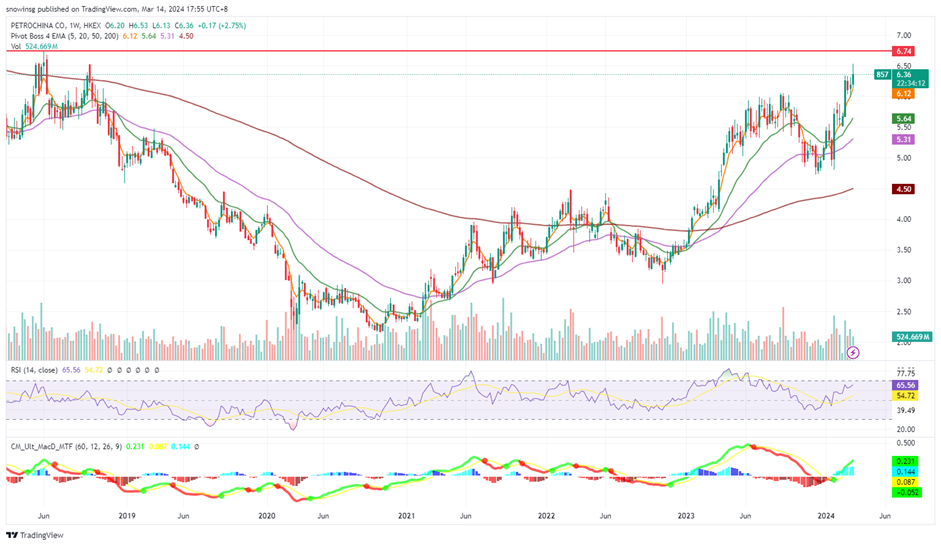Click the 857 label beside current price

[x=882, y=74]
